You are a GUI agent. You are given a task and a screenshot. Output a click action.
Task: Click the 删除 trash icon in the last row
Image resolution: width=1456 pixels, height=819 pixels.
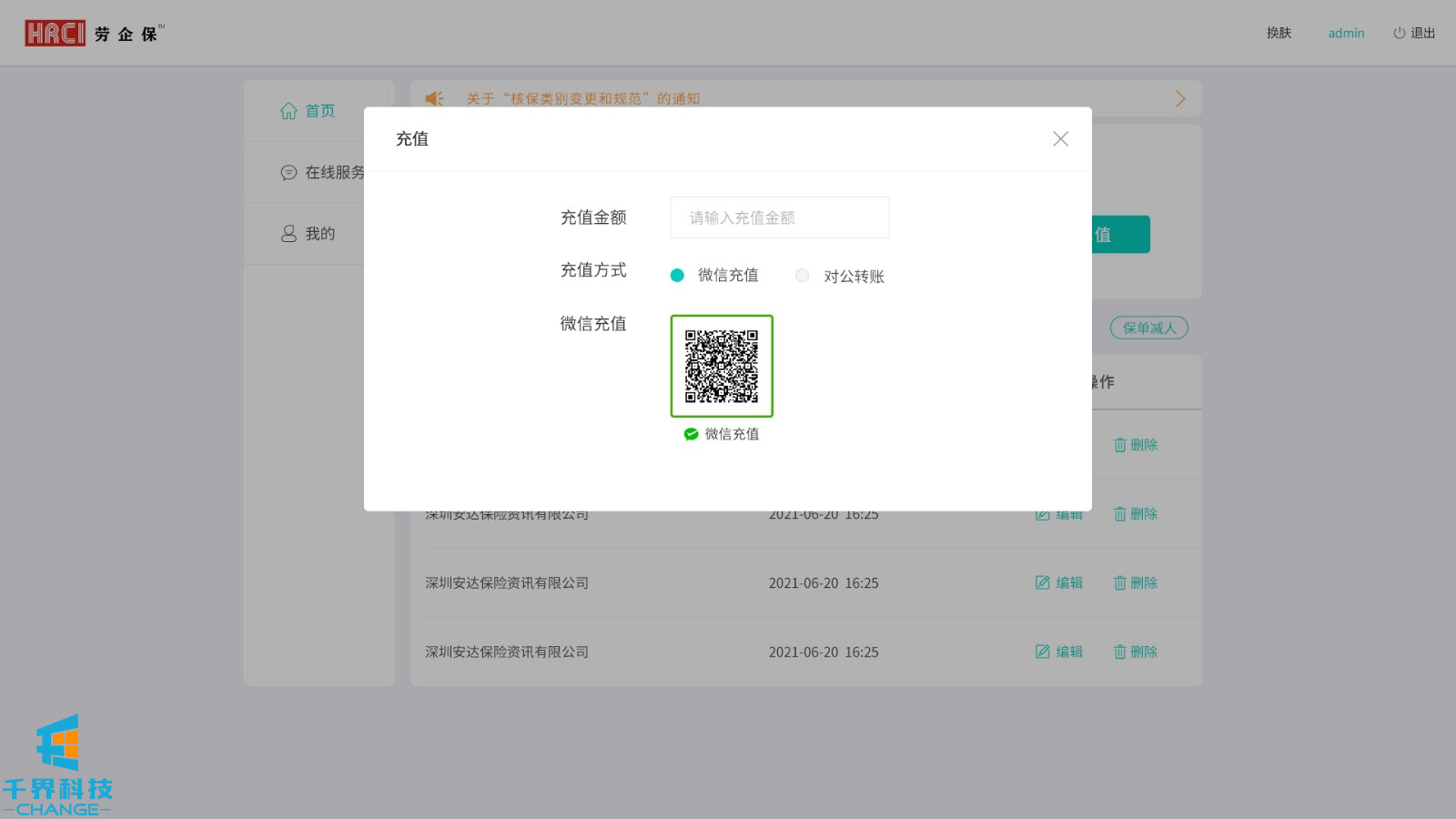(1120, 652)
